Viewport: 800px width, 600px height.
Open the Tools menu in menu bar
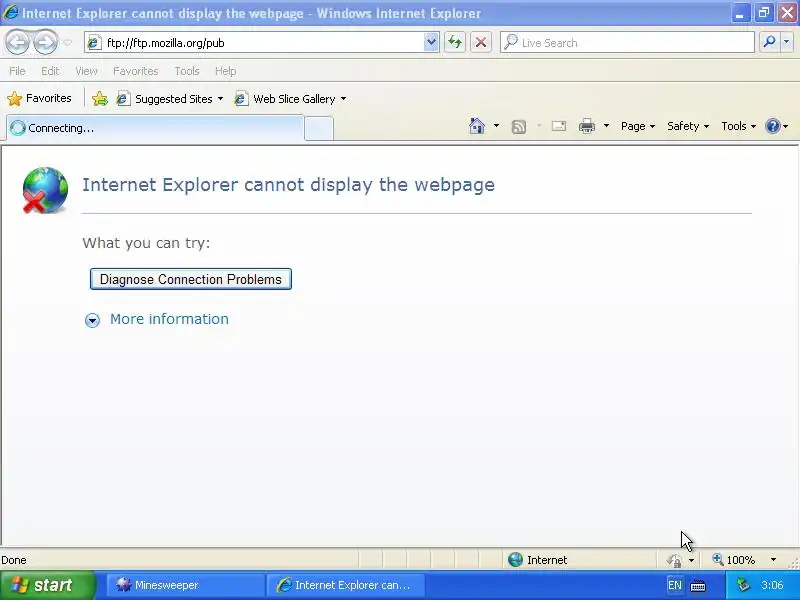click(187, 71)
